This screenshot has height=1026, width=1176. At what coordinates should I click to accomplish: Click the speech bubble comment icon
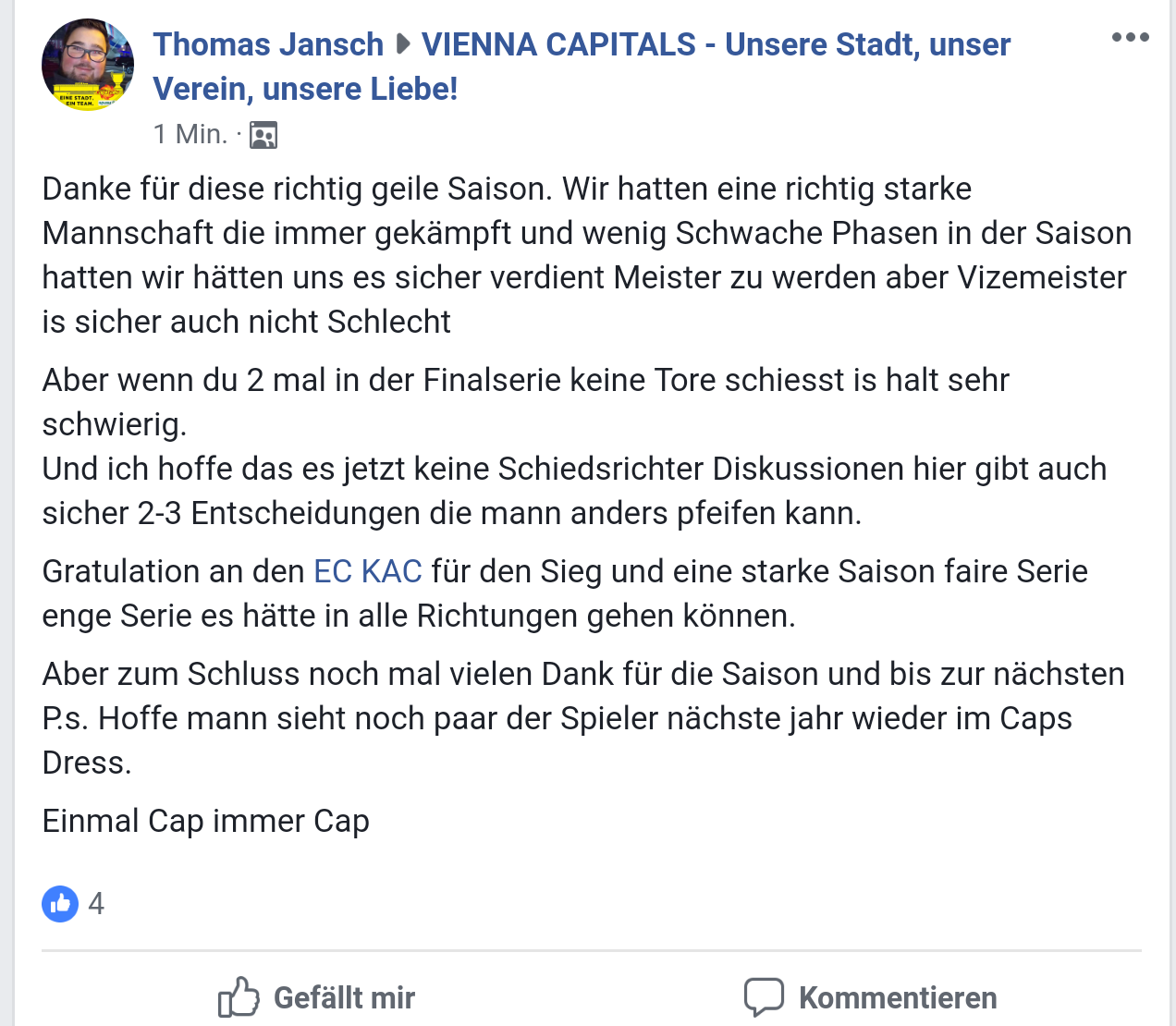coord(764,997)
